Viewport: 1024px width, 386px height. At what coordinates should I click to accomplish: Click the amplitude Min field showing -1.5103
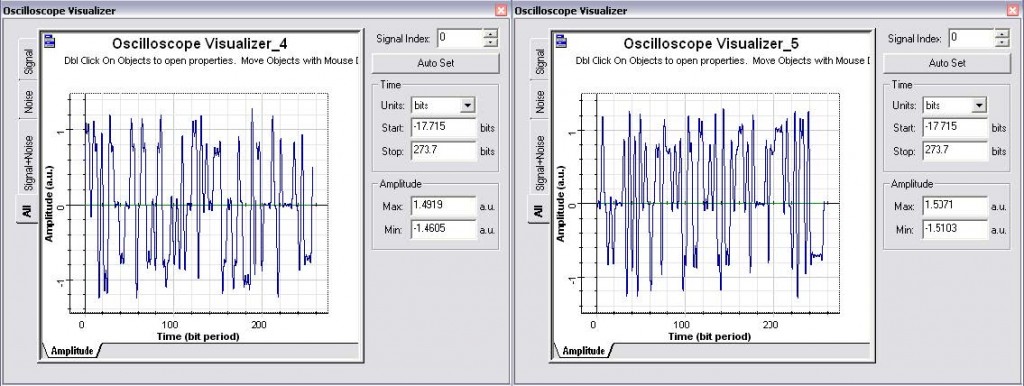(955, 230)
